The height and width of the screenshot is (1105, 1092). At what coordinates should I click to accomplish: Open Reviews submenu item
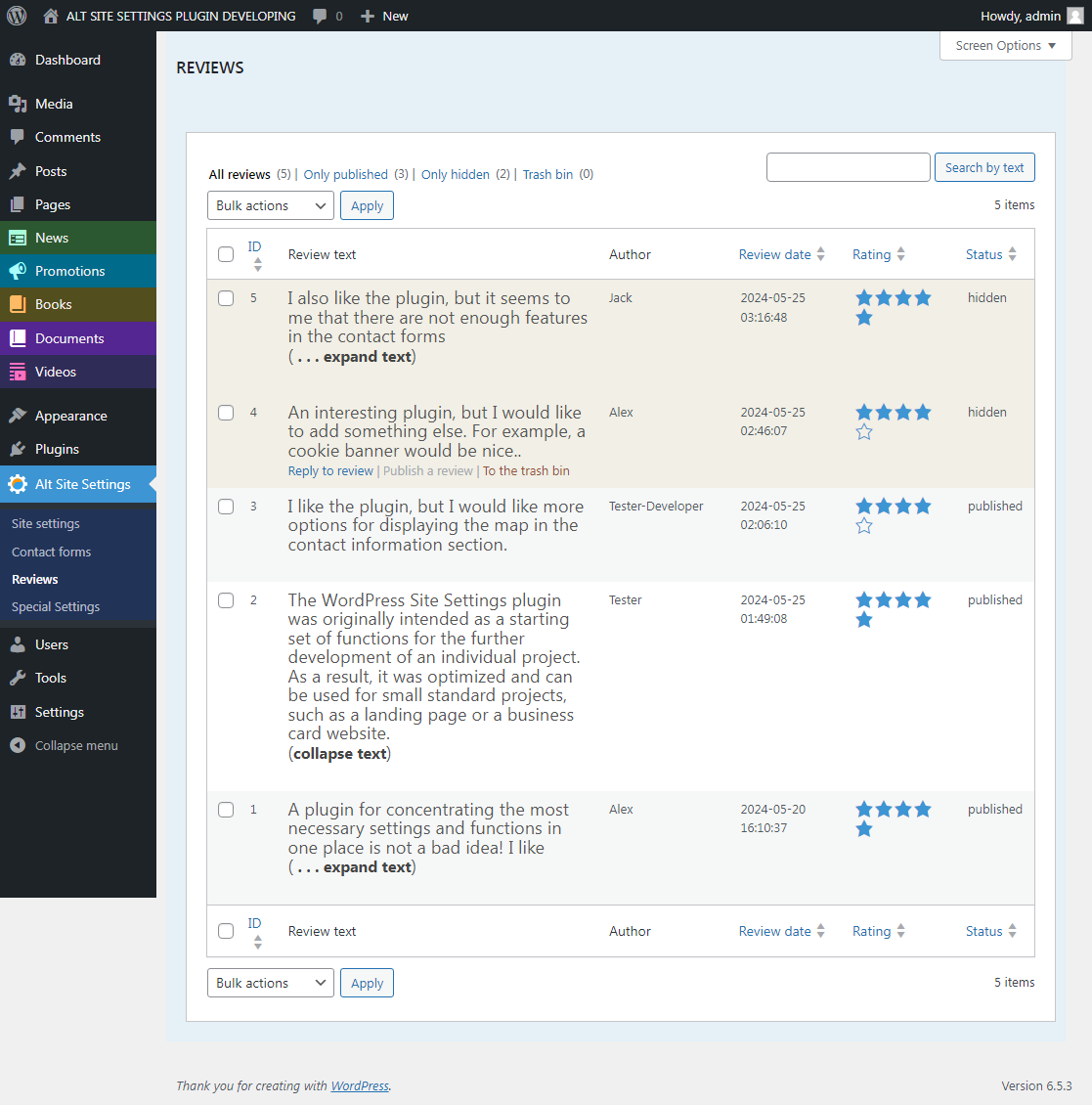click(34, 579)
